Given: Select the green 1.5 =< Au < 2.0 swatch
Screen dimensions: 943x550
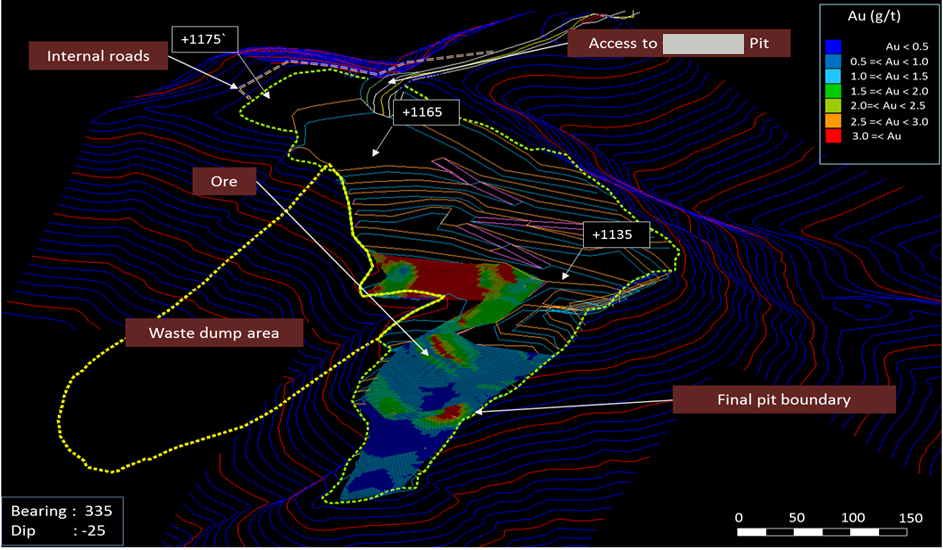Looking at the screenshot, I should tap(833, 91).
